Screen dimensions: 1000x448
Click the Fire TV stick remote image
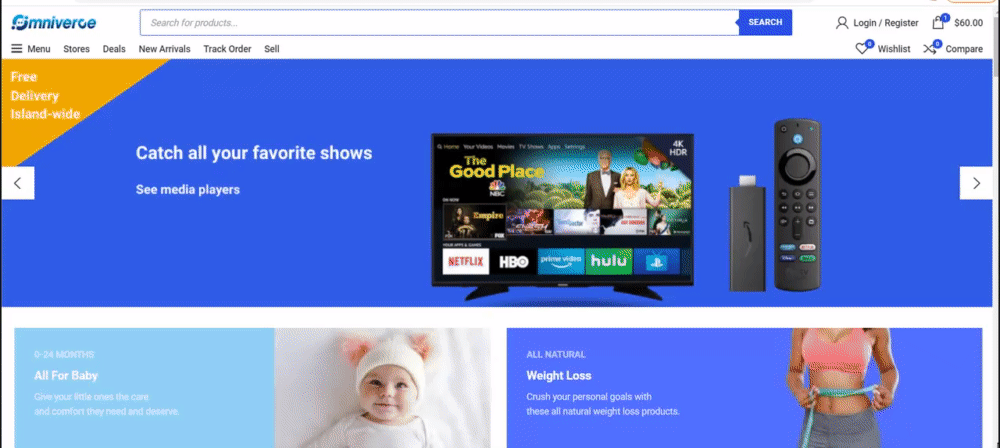click(x=797, y=204)
